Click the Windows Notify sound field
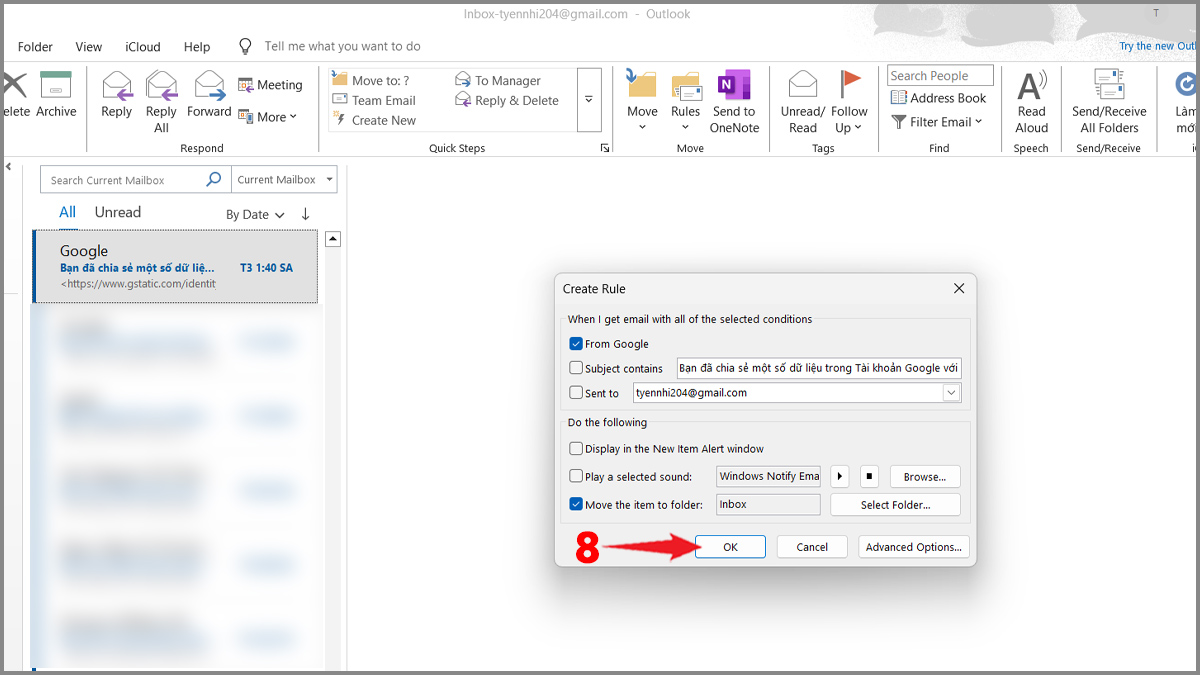The width and height of the screenshot is (1200, 675). [x=769, y=476]
